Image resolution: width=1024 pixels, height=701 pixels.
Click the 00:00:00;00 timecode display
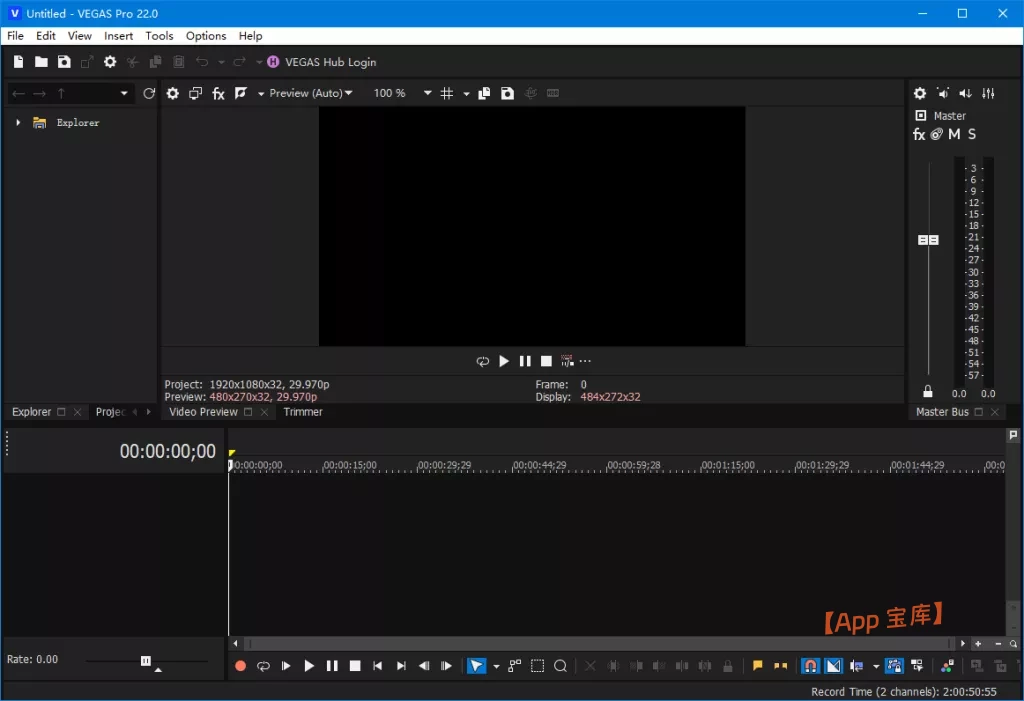pyautogui.click(x=167, y=452)
